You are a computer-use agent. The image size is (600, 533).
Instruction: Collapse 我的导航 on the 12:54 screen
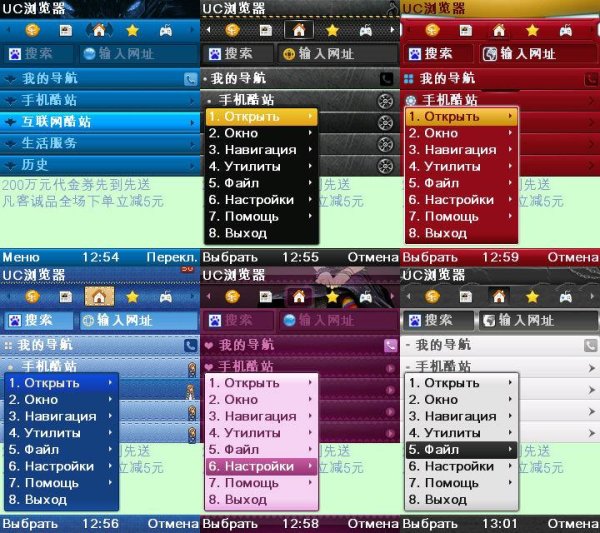(100, 78)
